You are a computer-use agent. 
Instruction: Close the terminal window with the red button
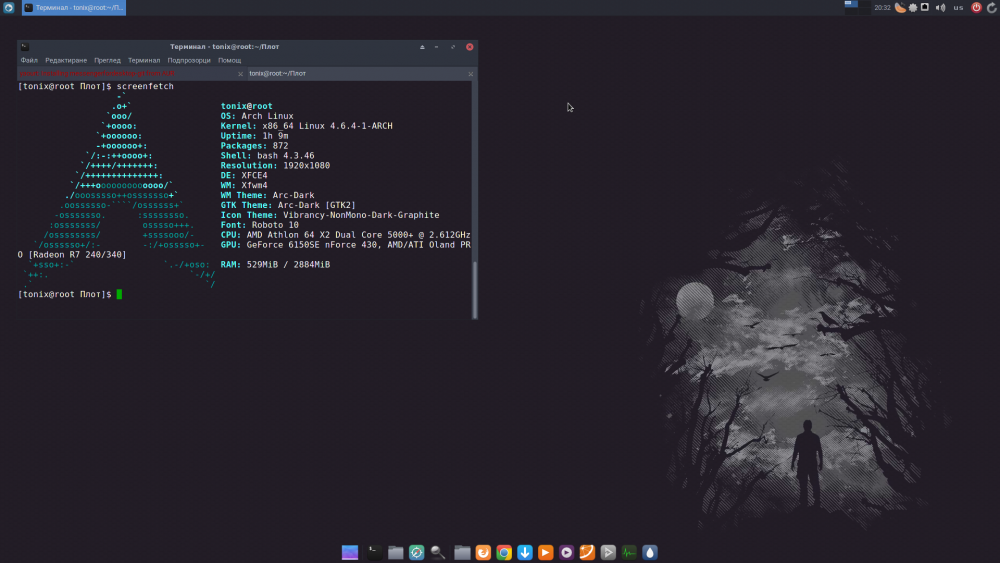tap(469, 47)
